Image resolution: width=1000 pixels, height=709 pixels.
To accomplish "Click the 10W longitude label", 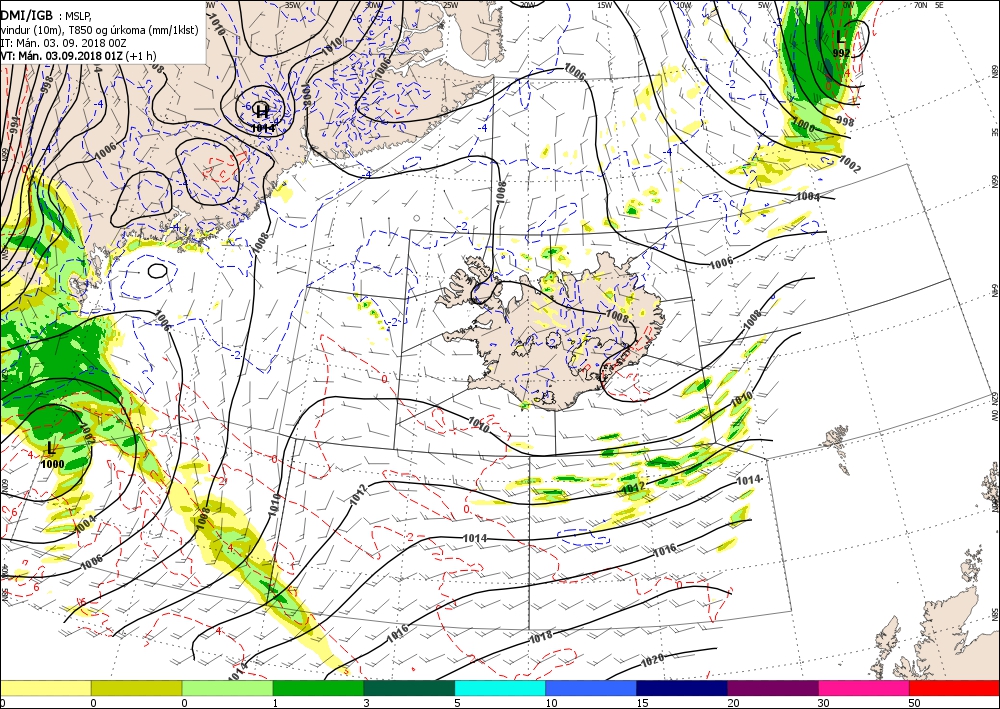I will [x=684, y=5].
